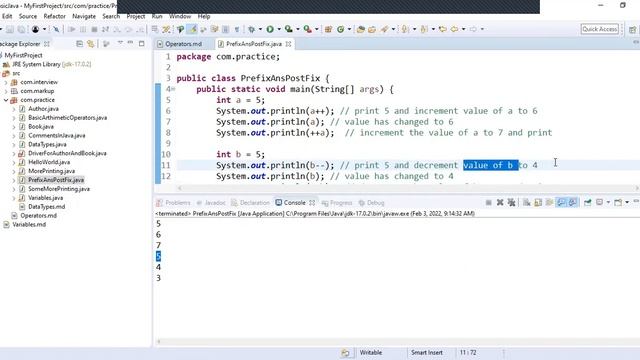This screenshot has width=640, height=360.
Task: Open the New Console View dropdown
Action: [x=627, y=202]
